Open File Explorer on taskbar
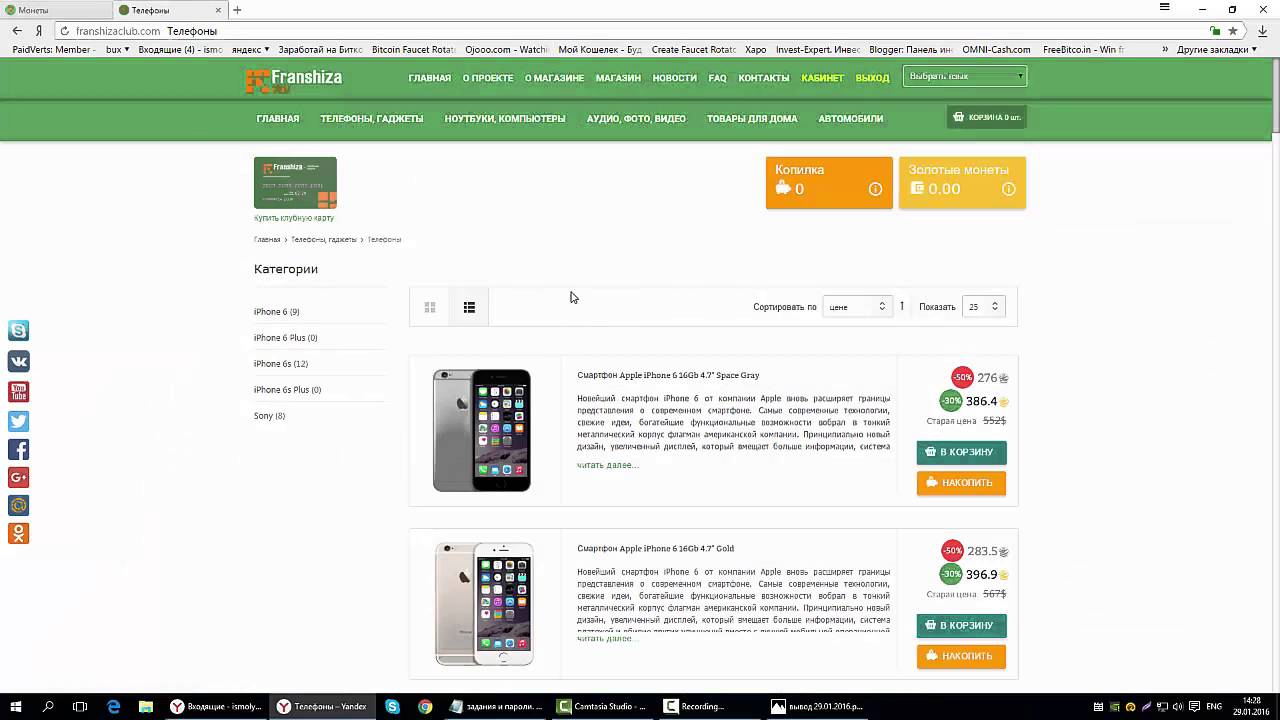This screenshot has width=1280, height=720. click(145, 706)
